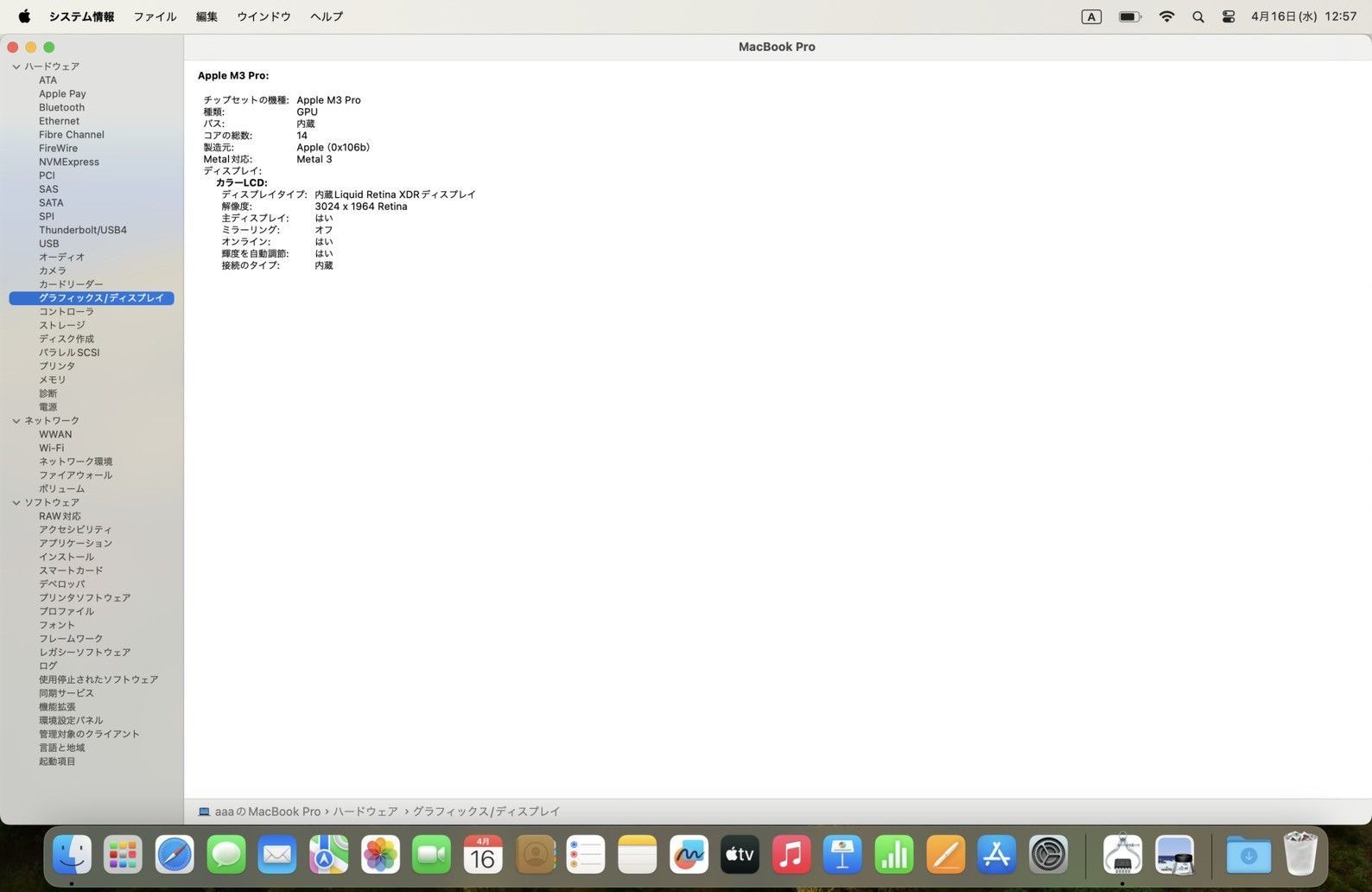This screenshot has height=892, width=1372.
Task: Collapse the ネットワーク section
Action: [x=16, y=421]
